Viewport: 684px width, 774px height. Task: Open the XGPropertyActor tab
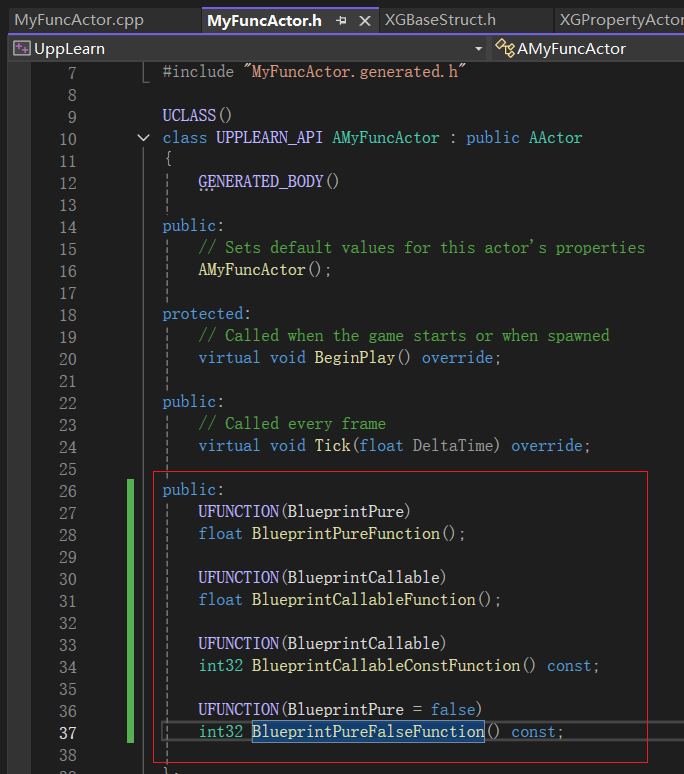[x=621, y=20]
